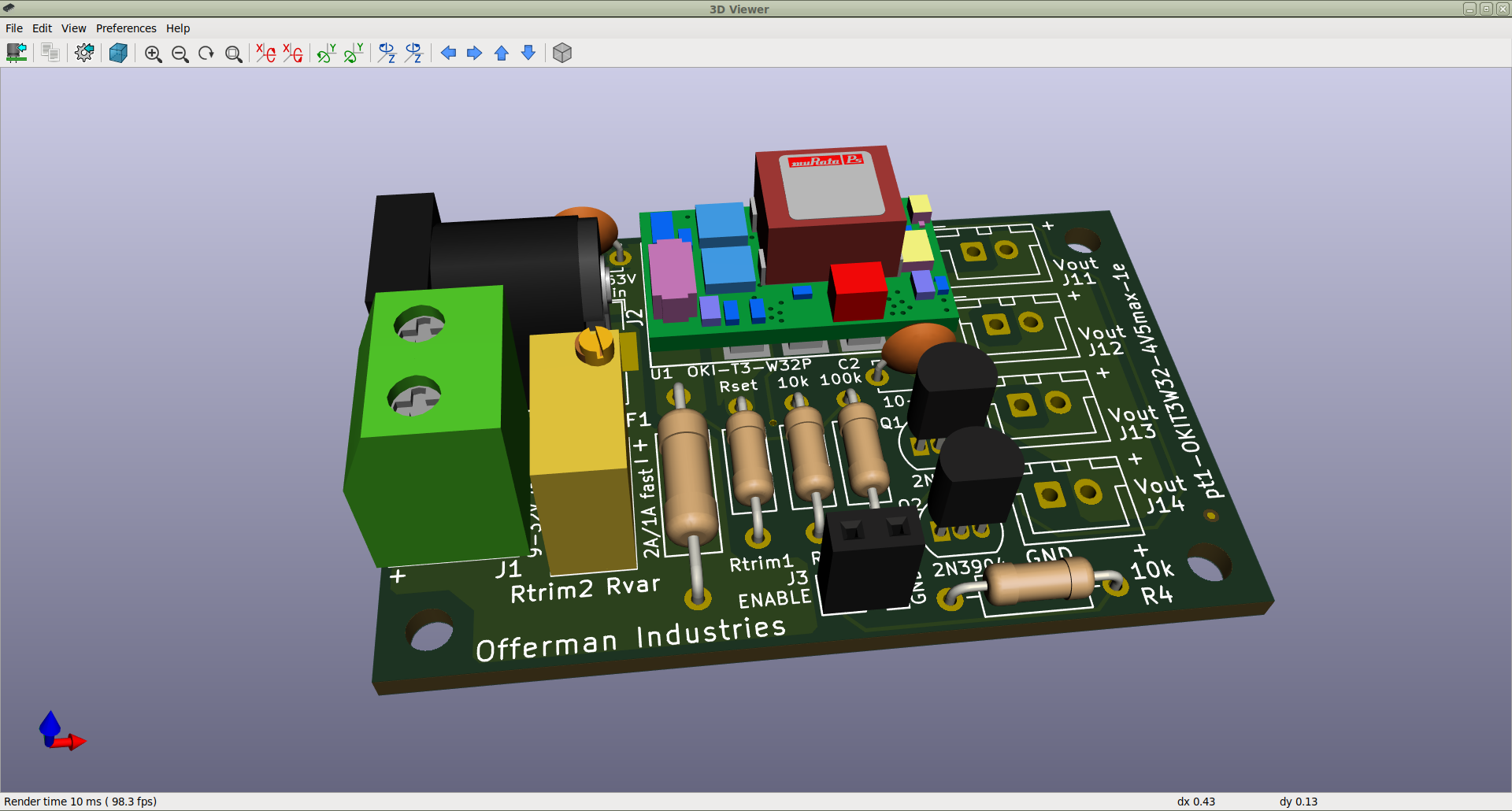Open the Preferences menu
The height and width of the screenshot is (811, 1512).
click(x=126, y=28)
